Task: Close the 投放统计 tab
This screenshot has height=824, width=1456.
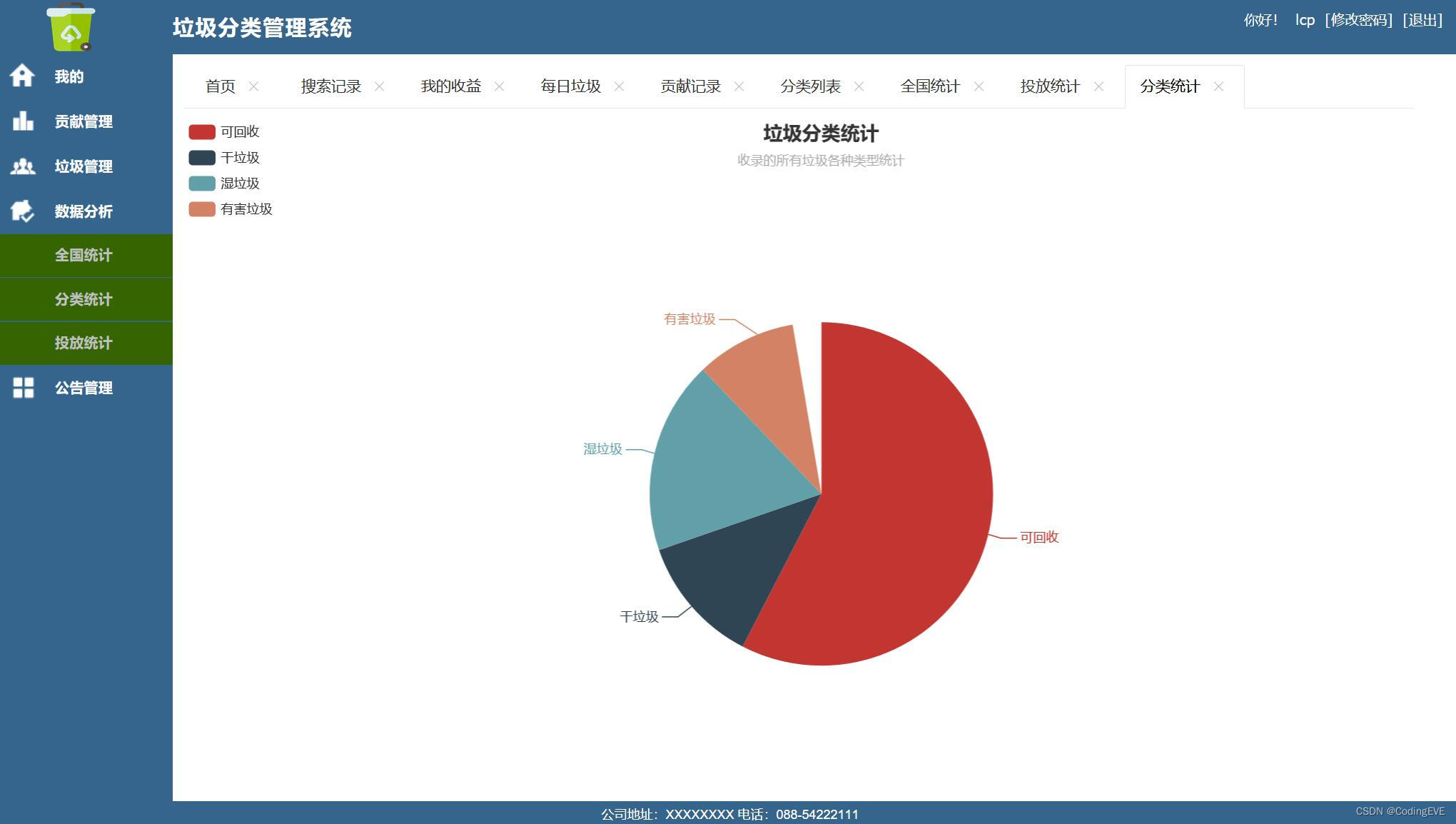Action: [x=1099, y=85]
